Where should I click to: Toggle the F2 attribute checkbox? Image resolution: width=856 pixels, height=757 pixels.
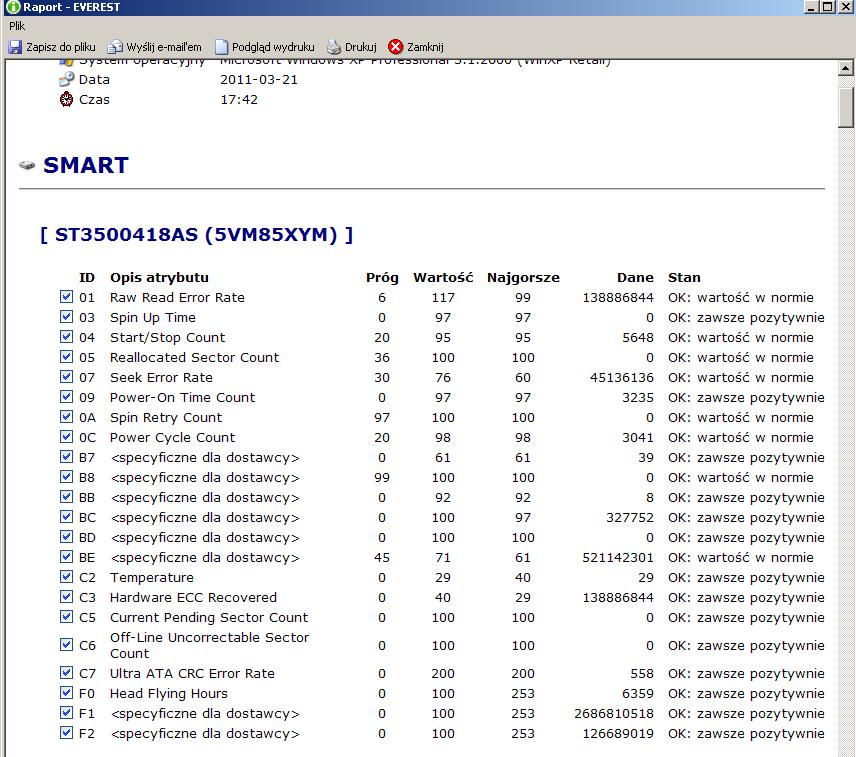[x=66, y=732]
